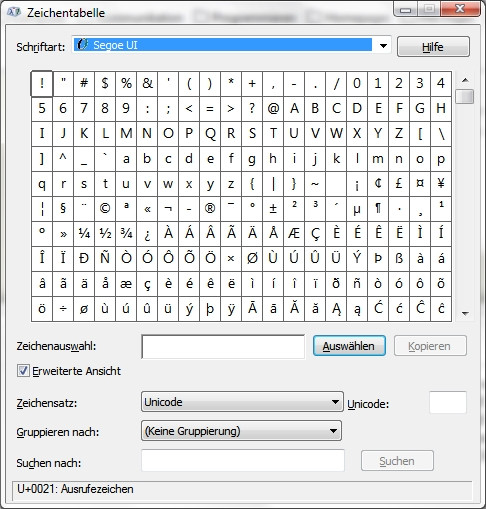The height and width of the screenshot is (509, 486).
Task: Click the Hilfe button
Action: pos(433,47)
